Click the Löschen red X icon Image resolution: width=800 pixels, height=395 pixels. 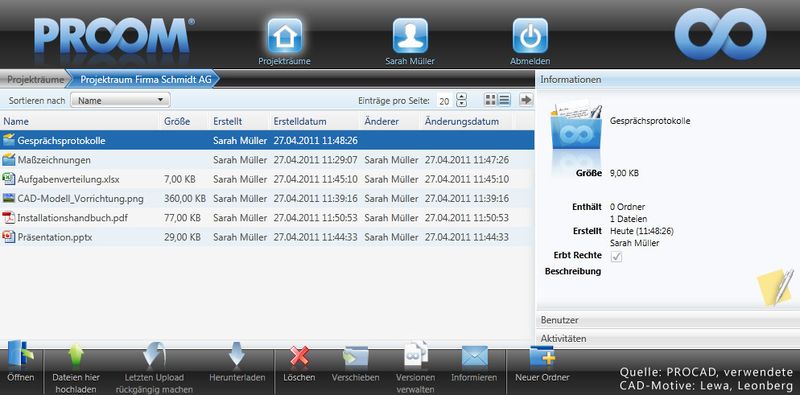(x=299, y=356)
